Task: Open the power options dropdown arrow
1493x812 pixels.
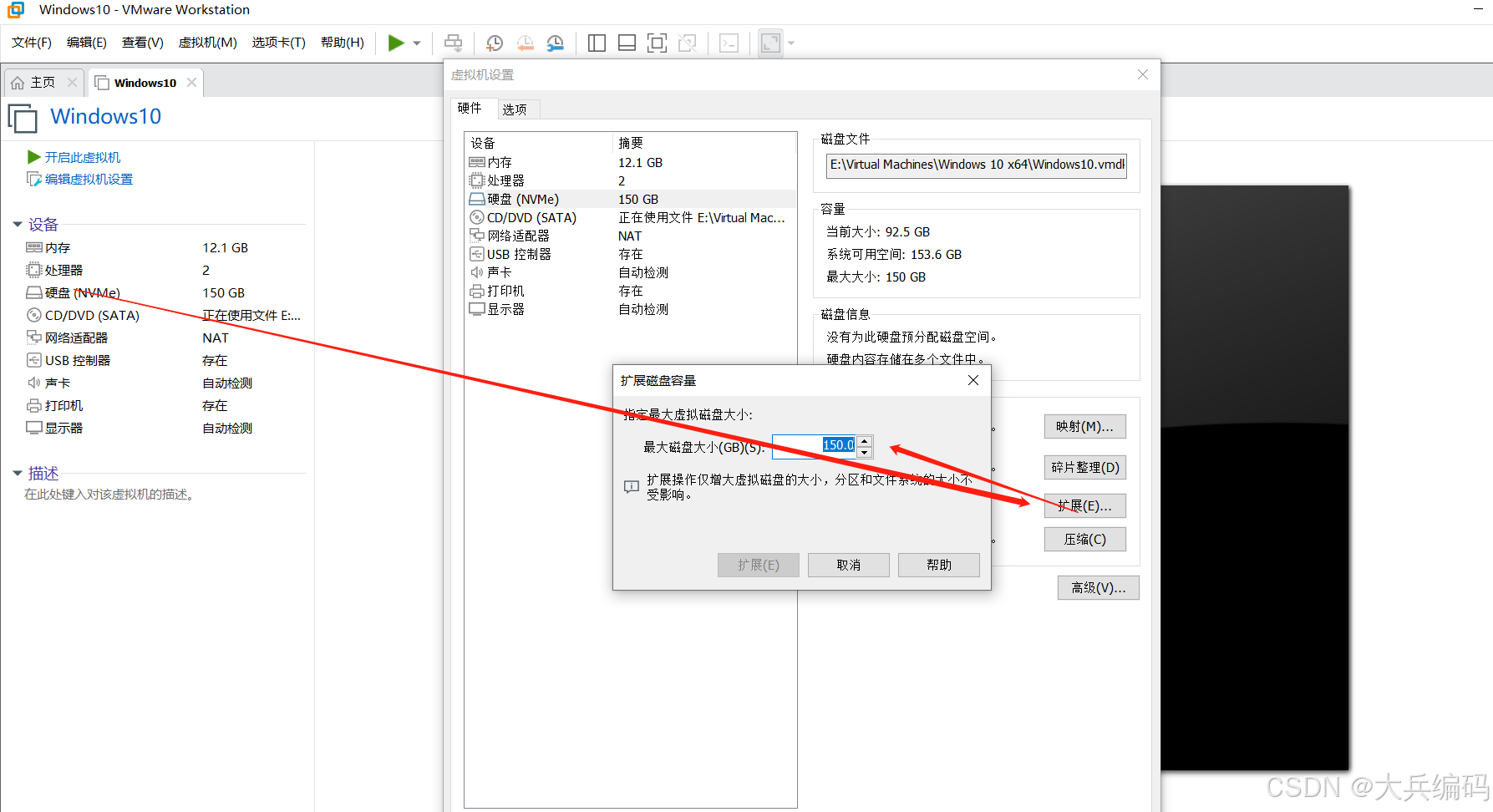Action: pyautogui.click(x=417, y=43)
